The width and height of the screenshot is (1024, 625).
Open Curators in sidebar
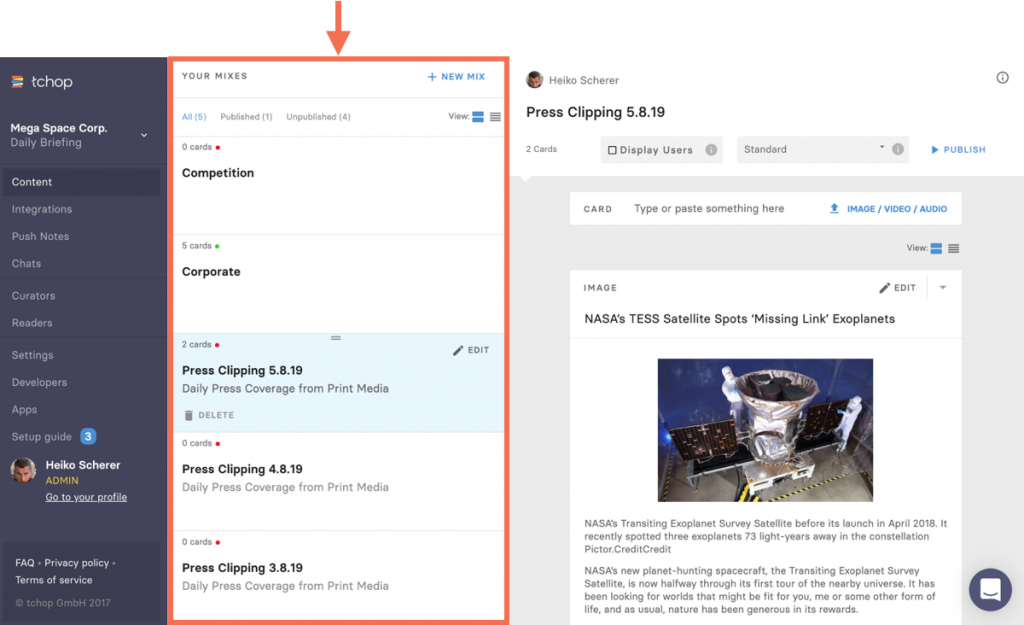click(33, 296)
